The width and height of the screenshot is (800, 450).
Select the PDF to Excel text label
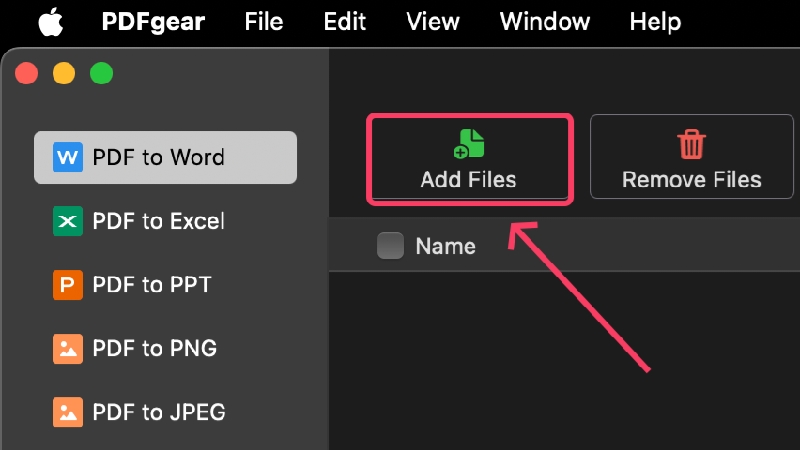158,221
